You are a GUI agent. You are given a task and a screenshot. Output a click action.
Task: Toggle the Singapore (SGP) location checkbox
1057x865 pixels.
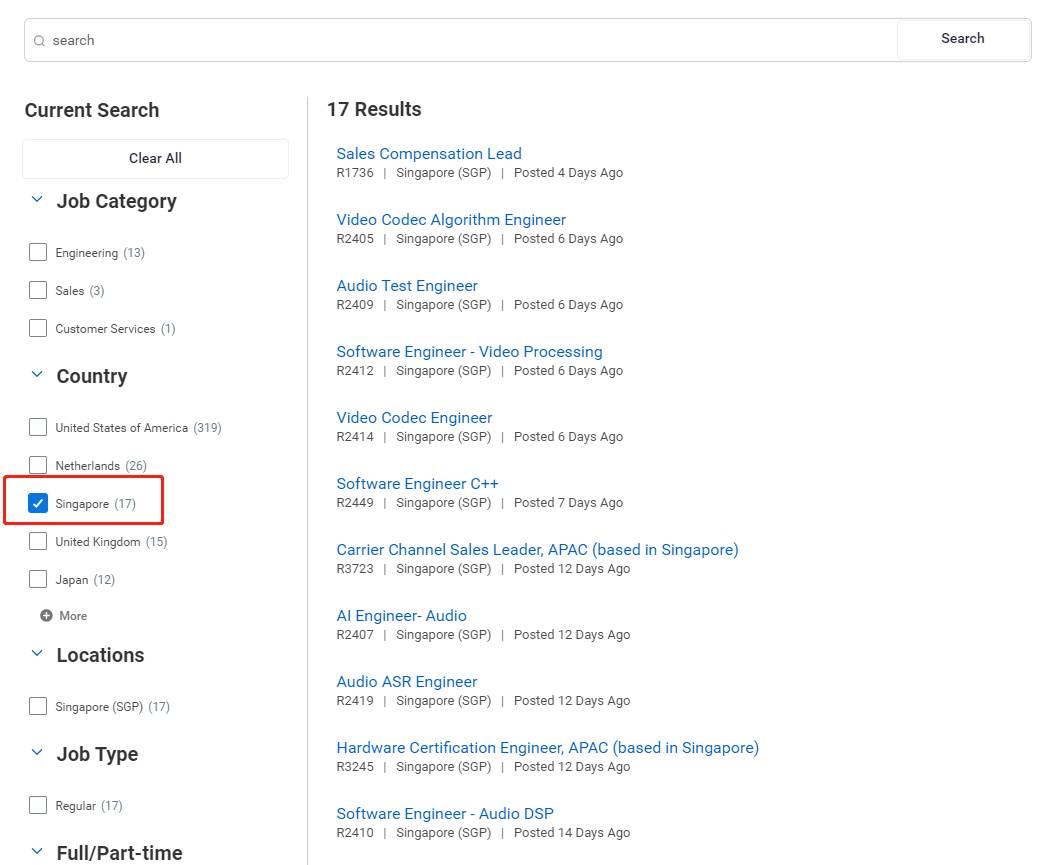[x=38, y=706]
